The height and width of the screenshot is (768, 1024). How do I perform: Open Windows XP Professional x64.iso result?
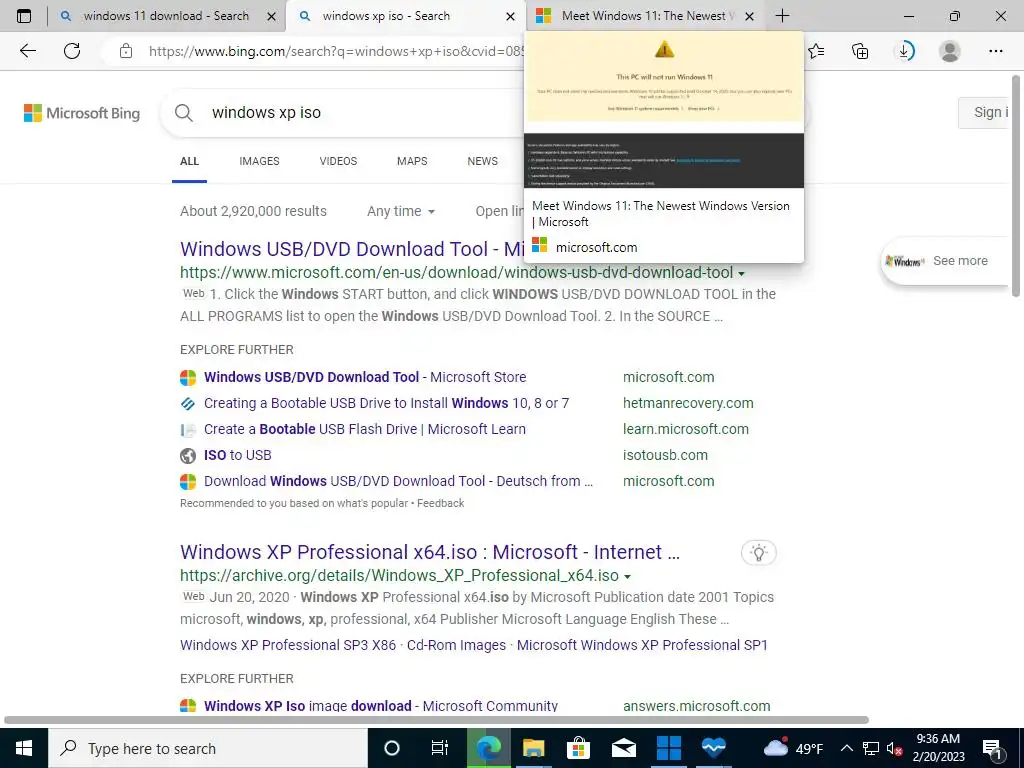tap(430, 552)
